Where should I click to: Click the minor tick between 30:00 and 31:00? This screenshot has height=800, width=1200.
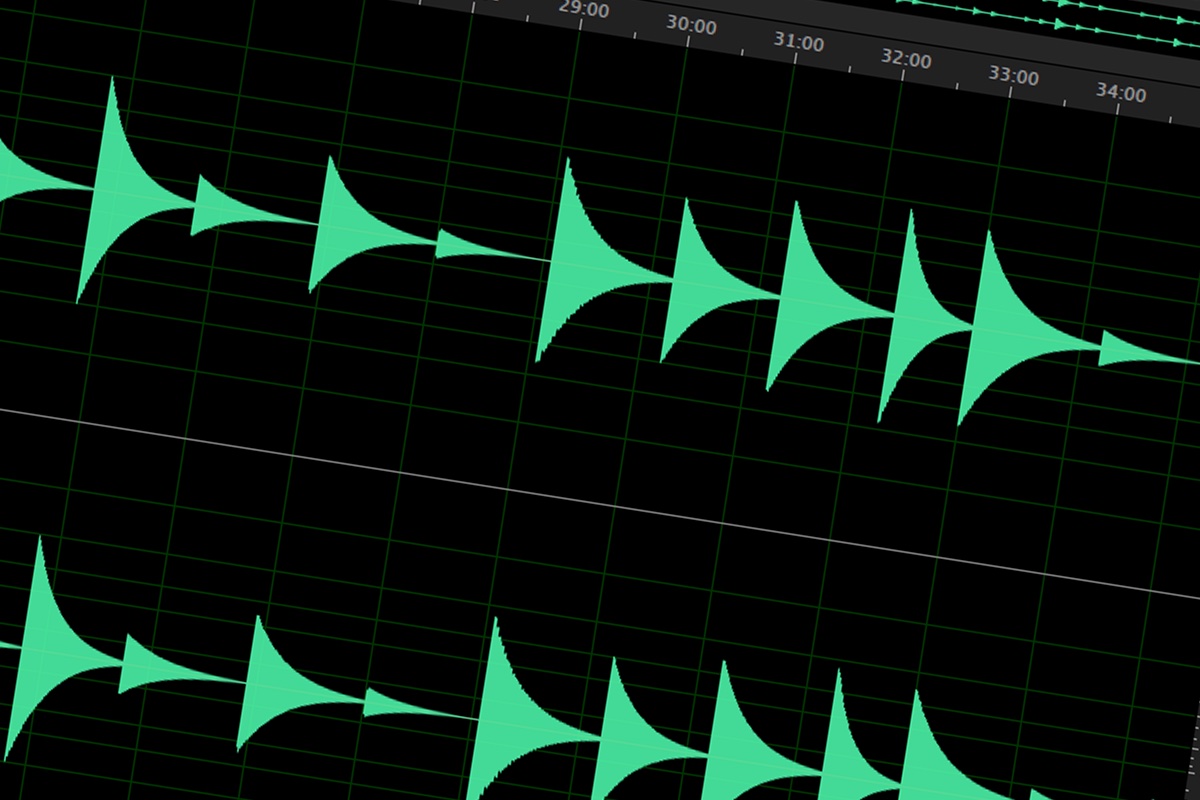coord(742,49)
